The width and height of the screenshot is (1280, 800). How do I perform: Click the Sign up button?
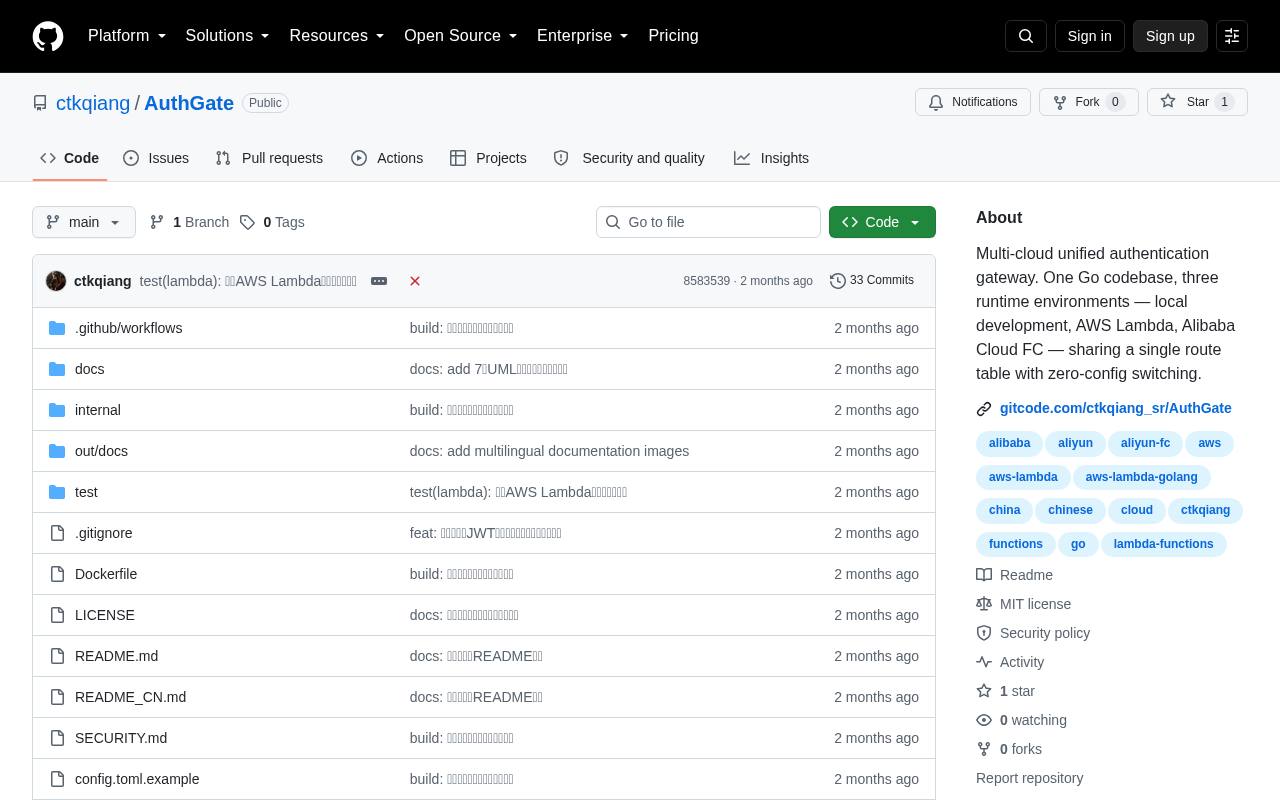(x=1170, y=36)
